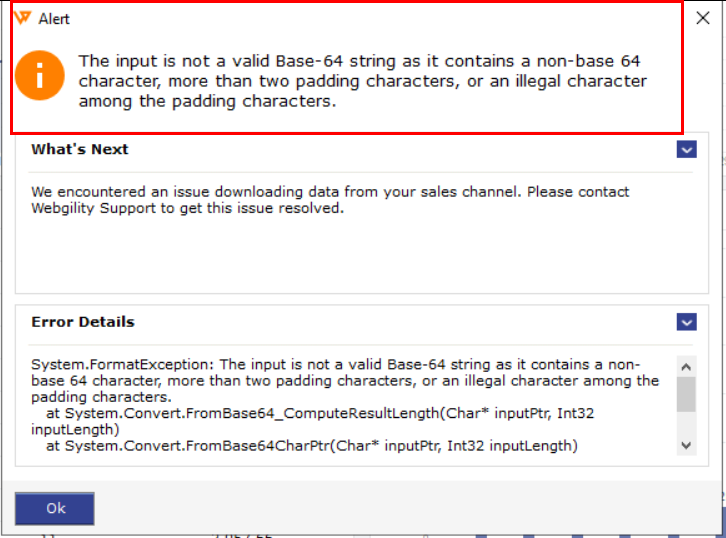Click the Base-64 error message text
The height and width of the screenshot is (538, 726).
(x=360, y=62)
